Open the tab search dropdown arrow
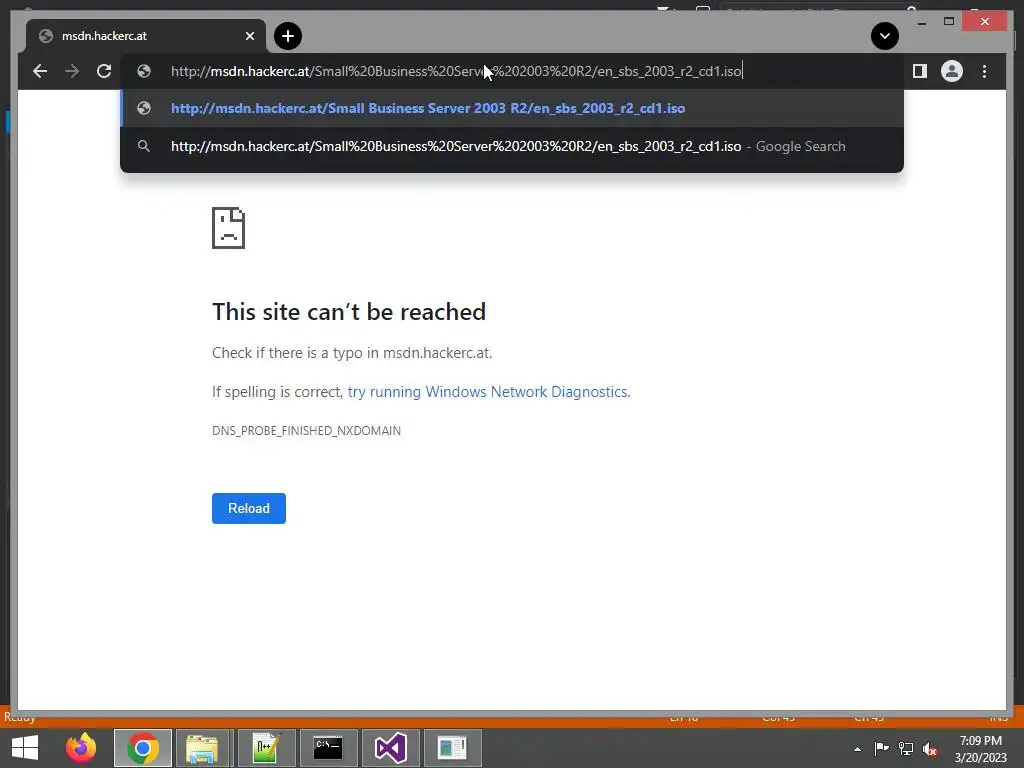Image resolution: width=1024 pixels, height=768 pixels. click(x=885, y=36)
